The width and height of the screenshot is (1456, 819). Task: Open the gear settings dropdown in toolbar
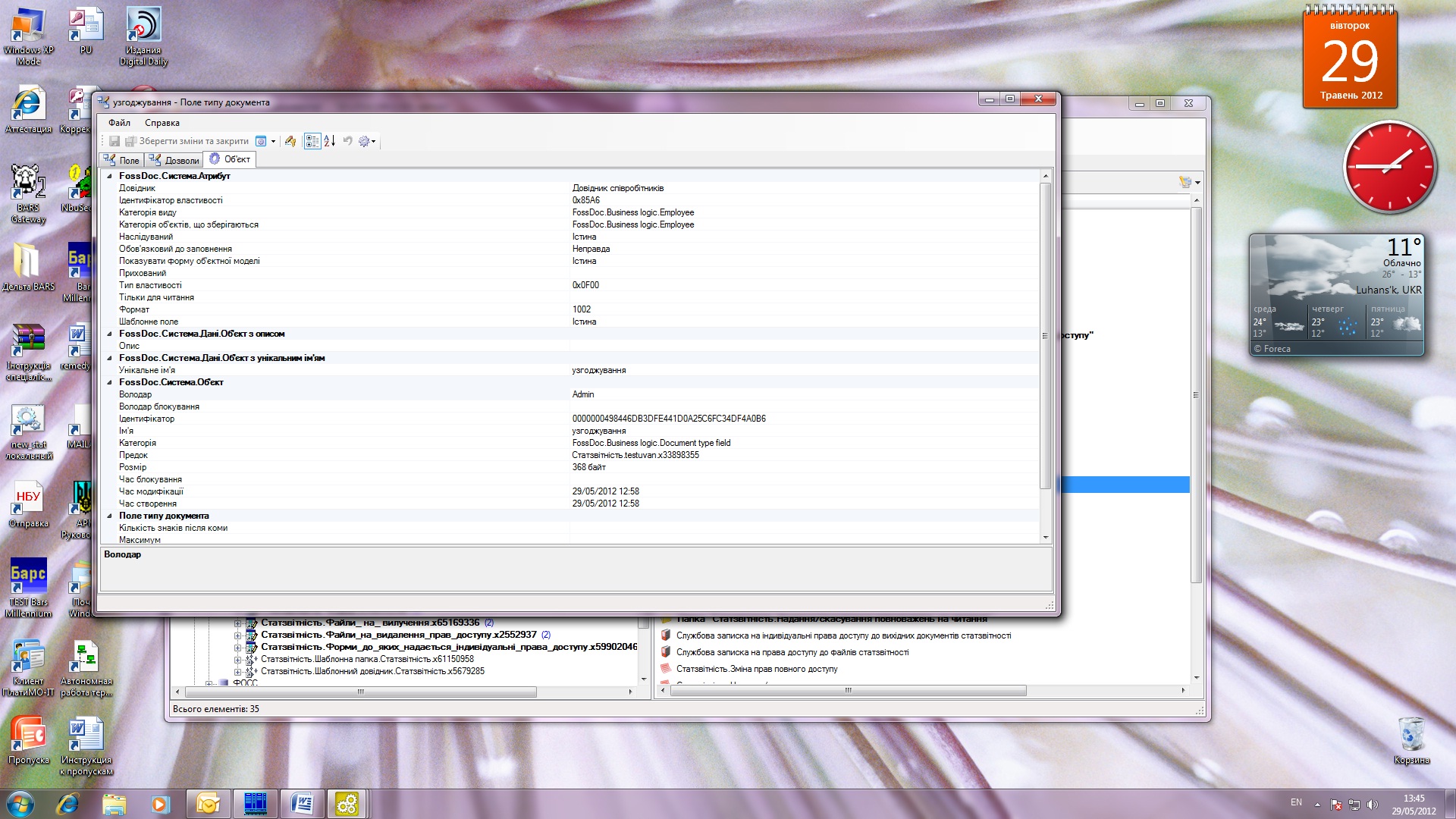(x=368, y=141)
